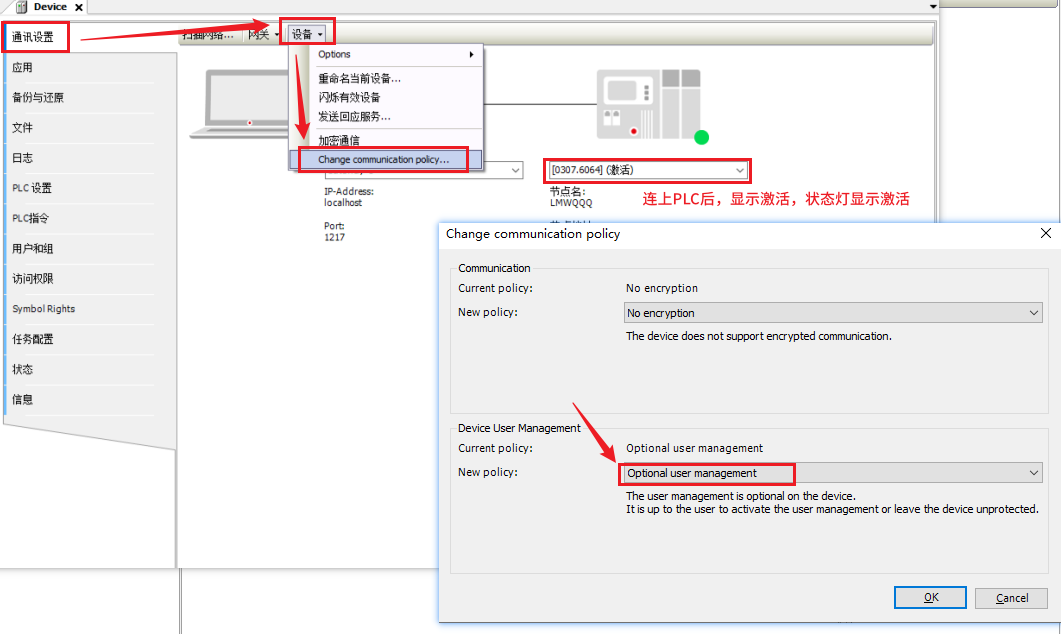Screen dimensions: 1061x634
Task: Select Change communication policy menu entry
Action: pyautogui.click(x=384, y=159)
